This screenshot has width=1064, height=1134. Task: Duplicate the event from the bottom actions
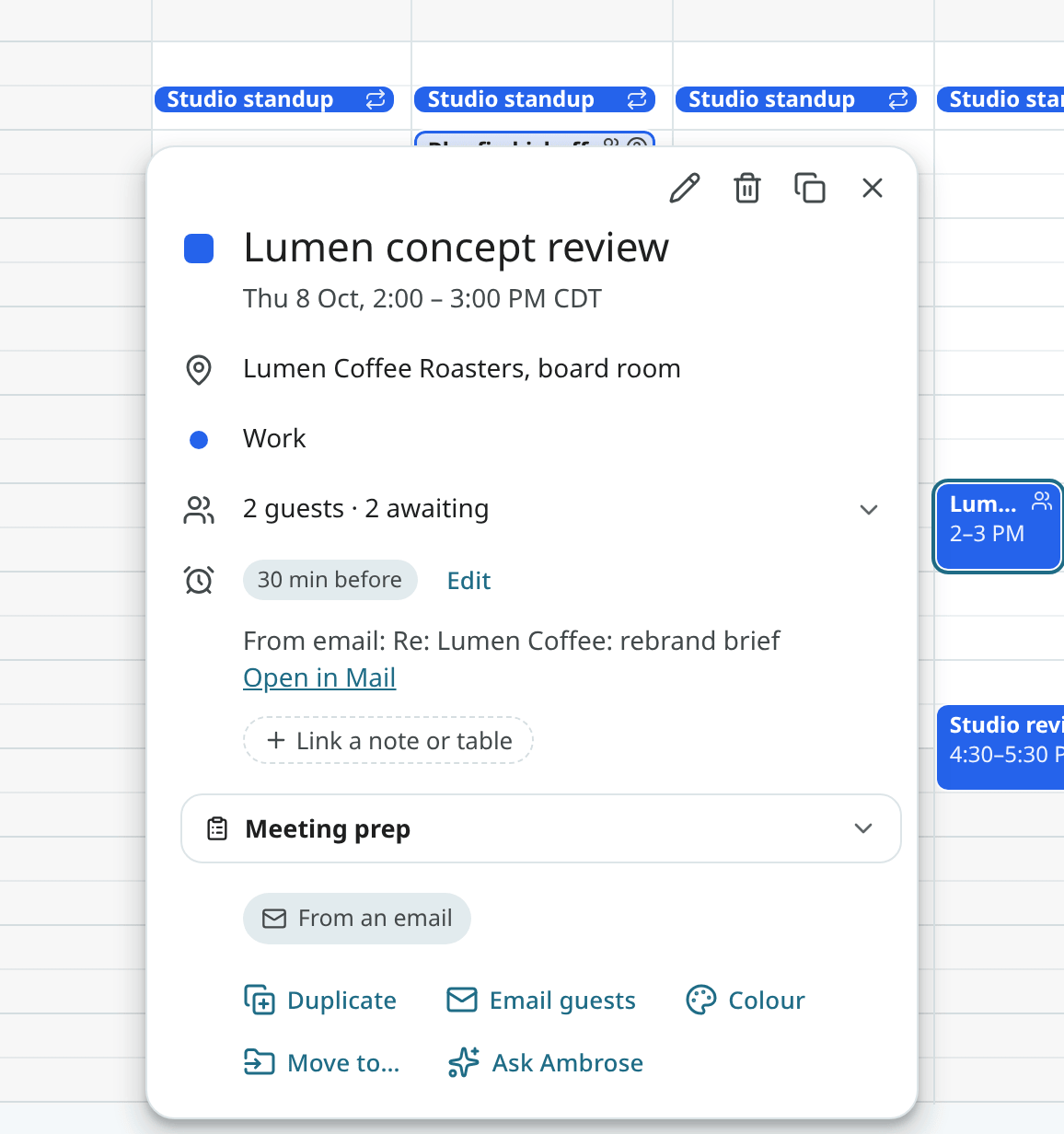pos(320,1001)
